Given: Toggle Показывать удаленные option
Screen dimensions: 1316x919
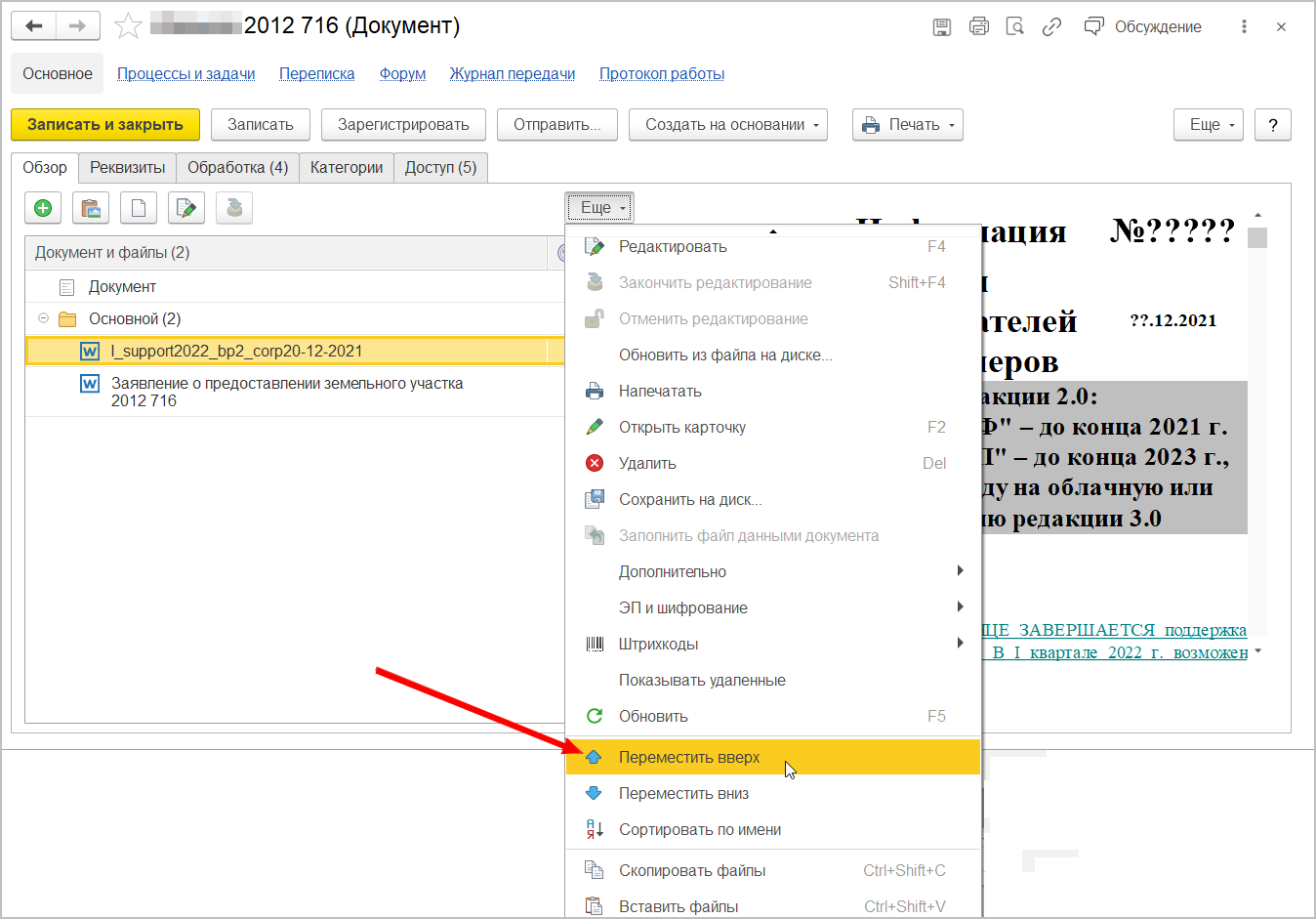Looking at the screenshot, I should coord(773,681).
